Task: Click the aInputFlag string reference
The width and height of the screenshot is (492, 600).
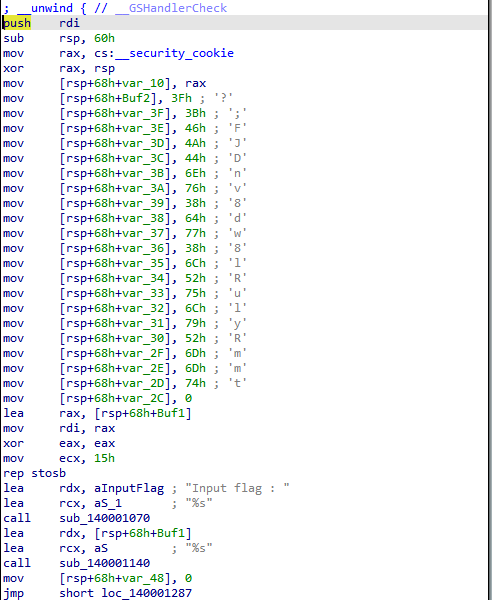Action: coord(129,488)
